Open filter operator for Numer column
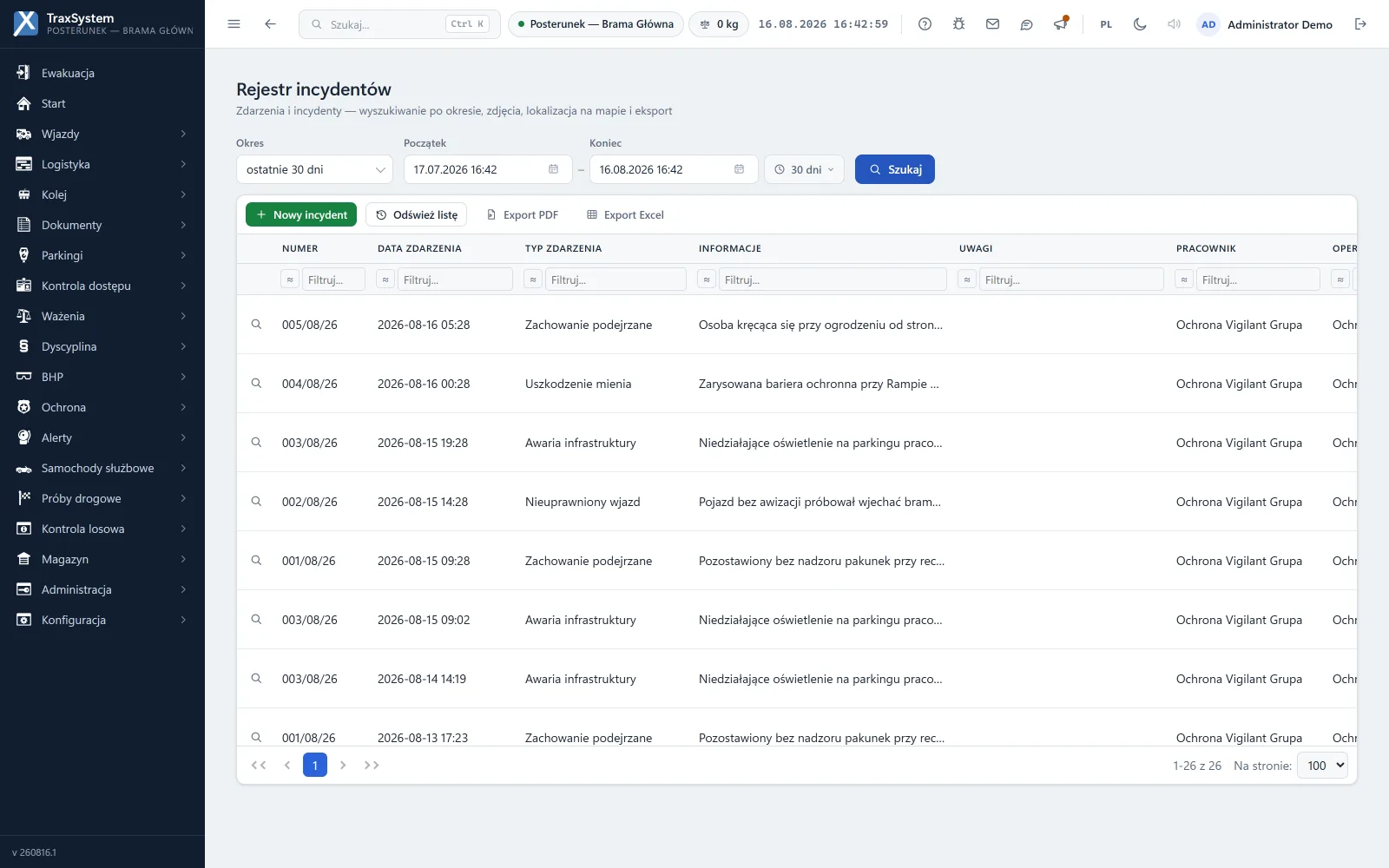Image resolution: width=1389 pixels, height=868 pixels. click(290, 279)
